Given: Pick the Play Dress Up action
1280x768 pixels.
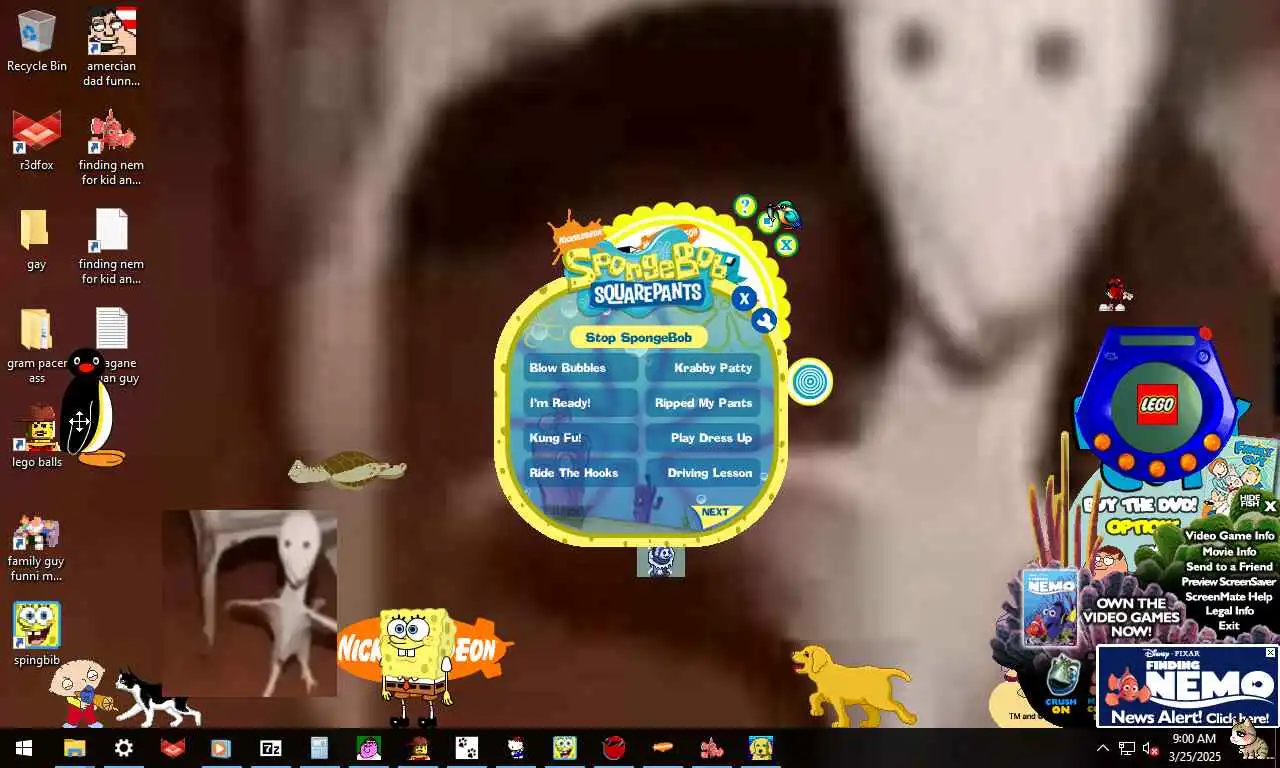Looking at the screenshot, I should pyautogui.click(x=703, y=438).
